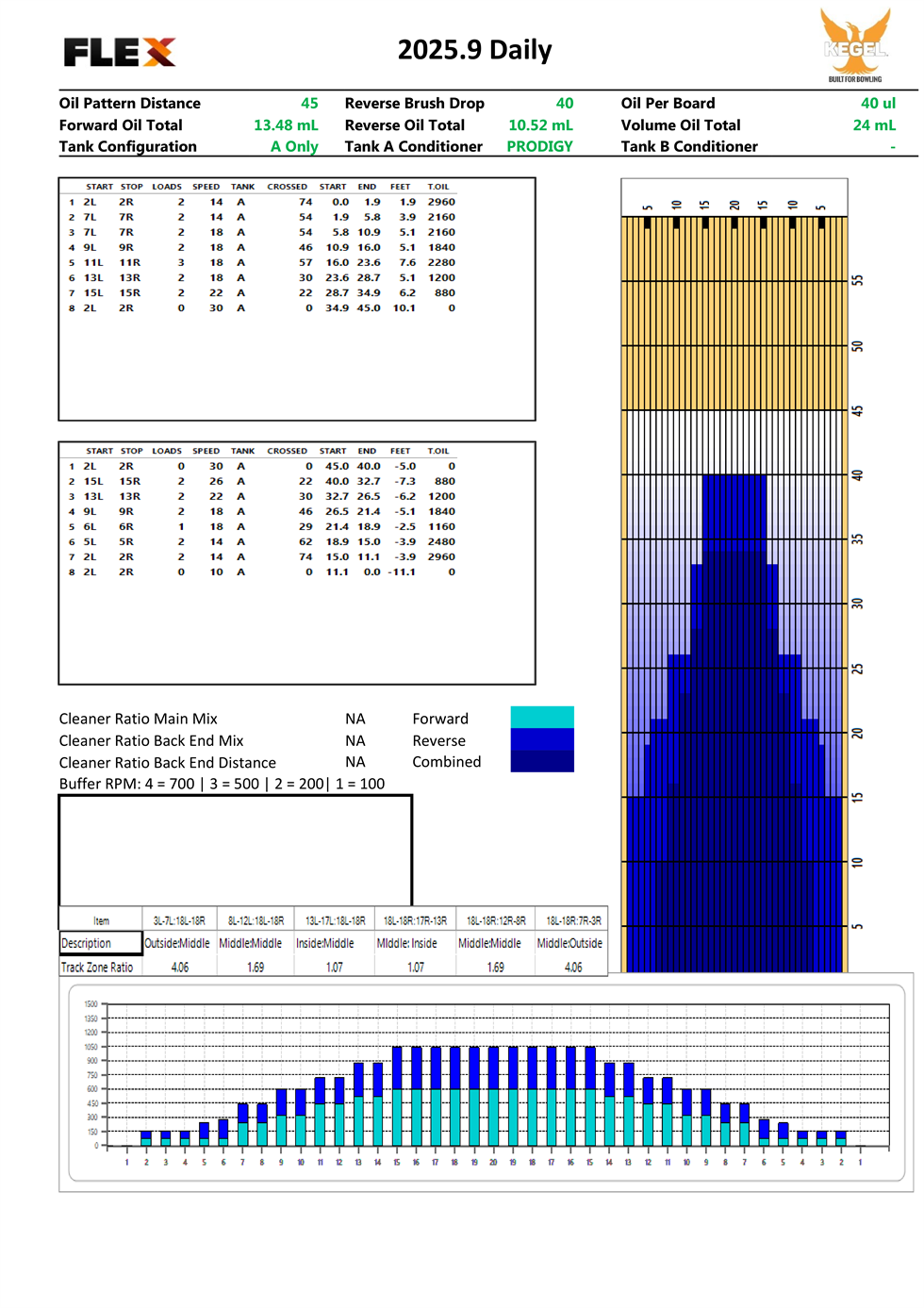Viewport: 924px width, 1308px height.
Task: Click the 24 mL Volume Oil Total value
Action: pyautogui.click(x=874, y=125)
